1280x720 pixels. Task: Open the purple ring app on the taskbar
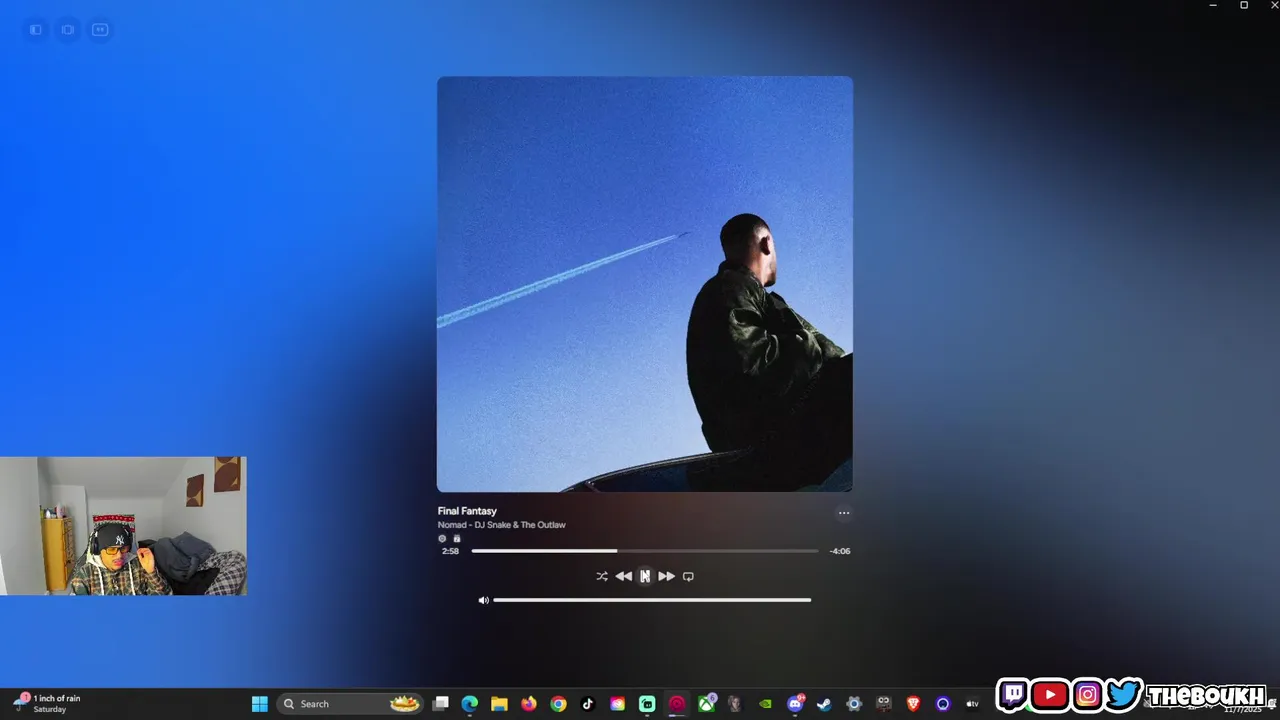[942, 704]
